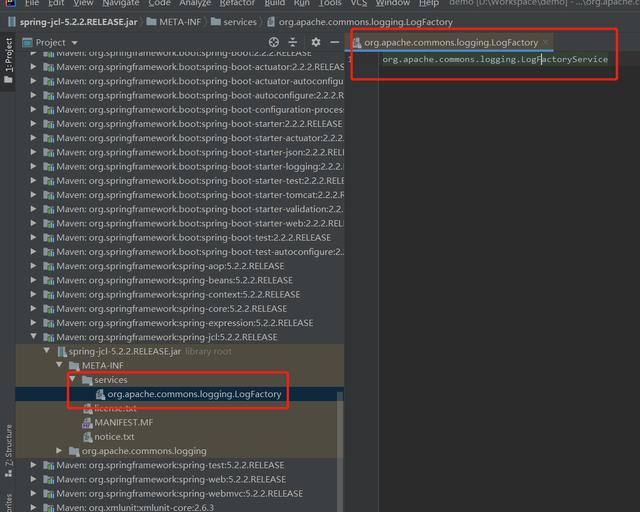Click LogFactoryService text in editor line 1
This screenshot has height=512, width=640.
tap(564, 60)
